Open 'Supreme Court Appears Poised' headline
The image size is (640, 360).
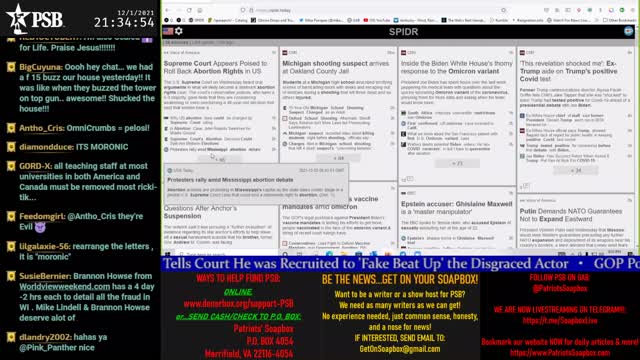pos(215,67)
